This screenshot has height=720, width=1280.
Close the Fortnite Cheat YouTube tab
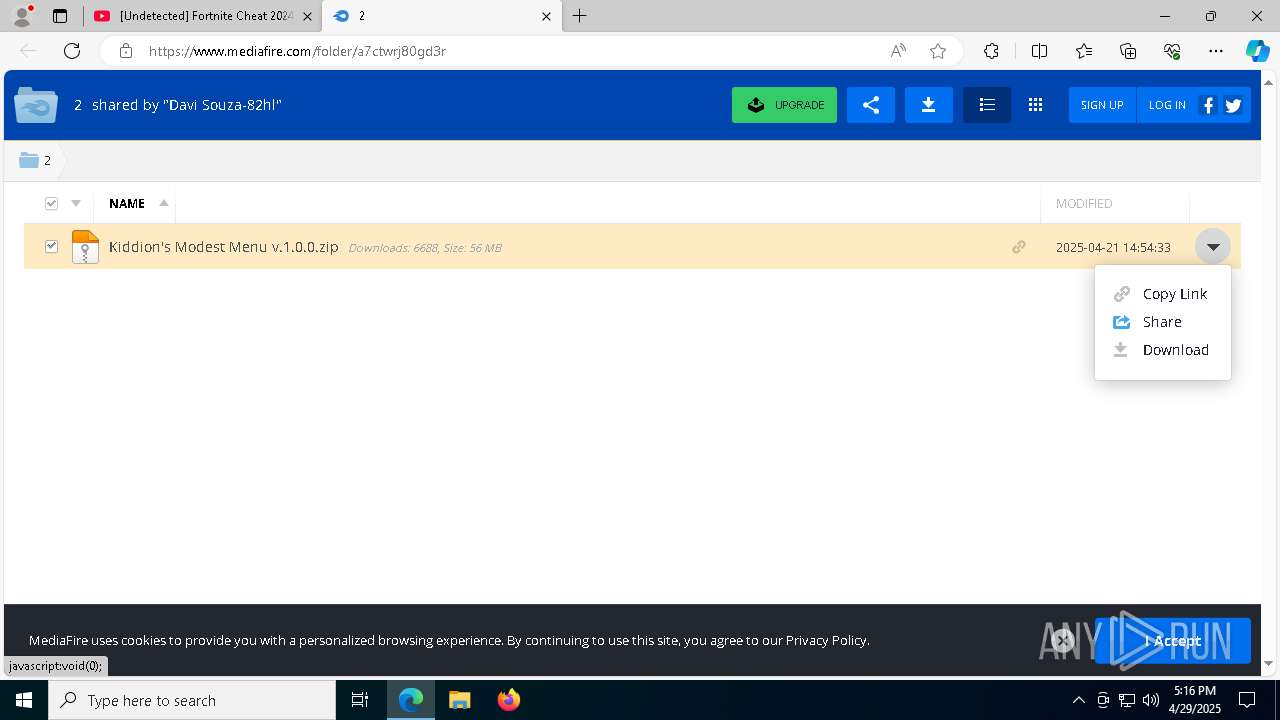[307, 16]
